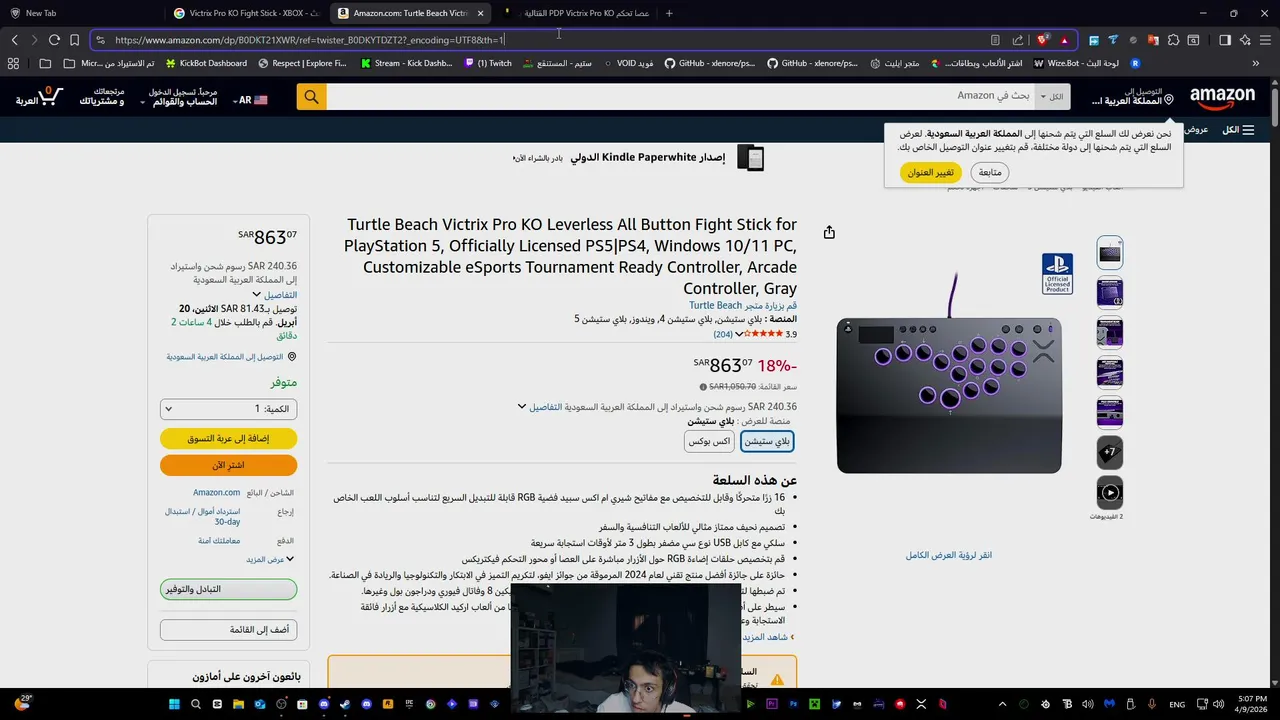Open the ratings popover chevron near stars
Viewport: 1280px width, 720px height.
[x=739, y=334]
